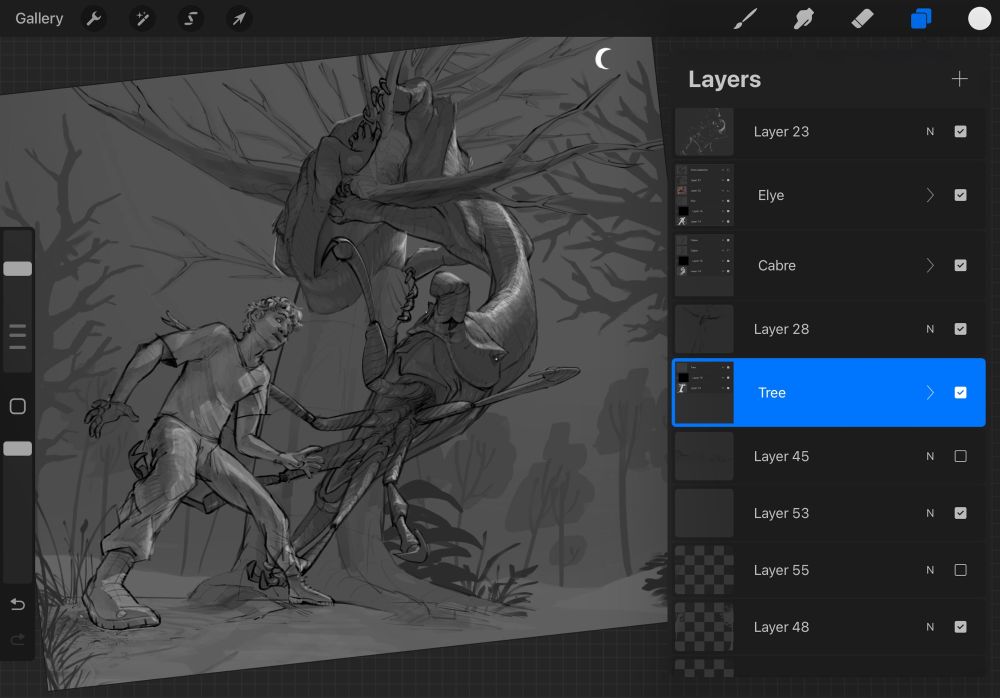Open blend mode N for Layer 28

[x=930, y=329]
